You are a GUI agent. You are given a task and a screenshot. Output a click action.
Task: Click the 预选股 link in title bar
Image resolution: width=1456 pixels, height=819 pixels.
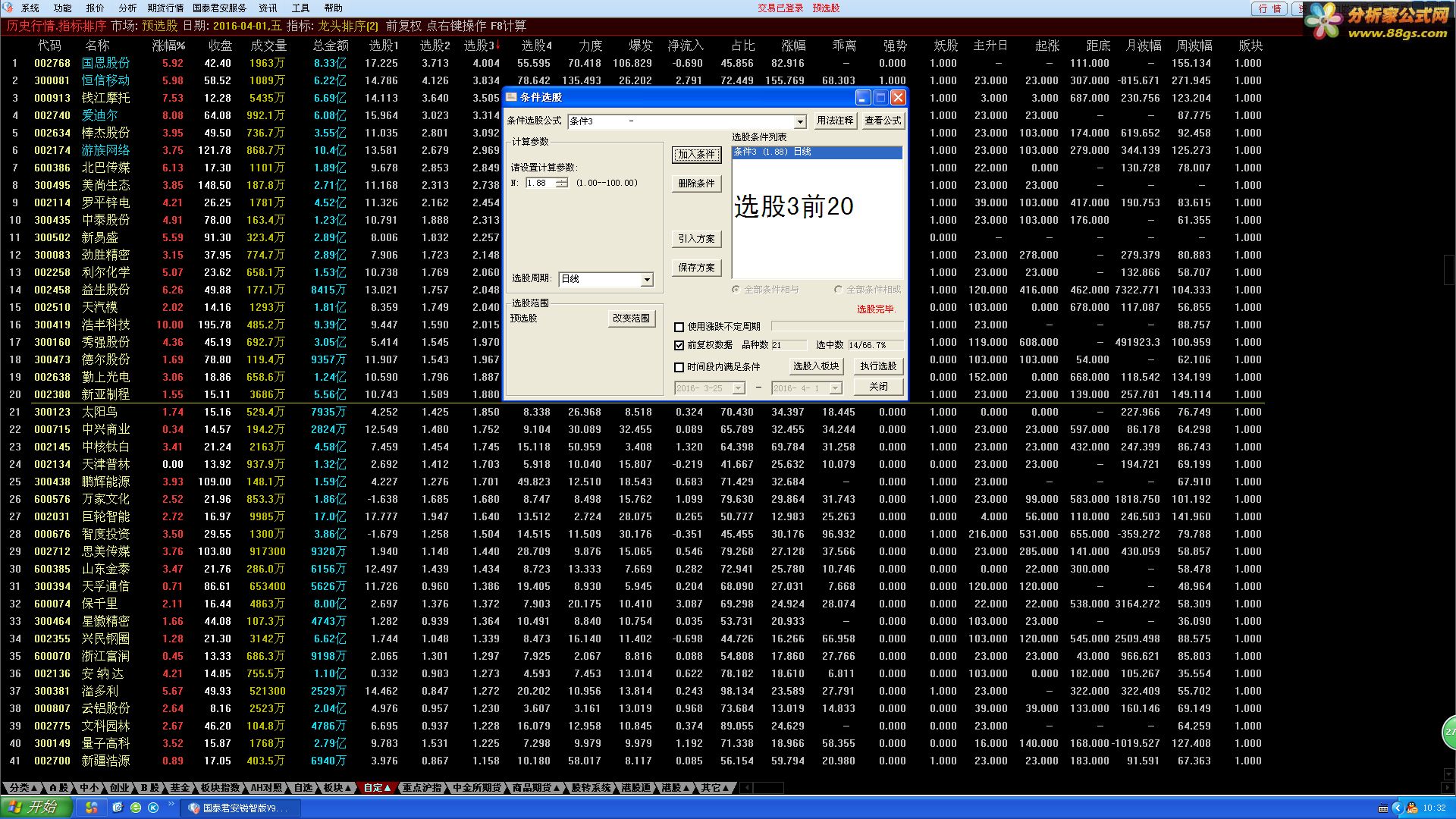tap(826, 8)
